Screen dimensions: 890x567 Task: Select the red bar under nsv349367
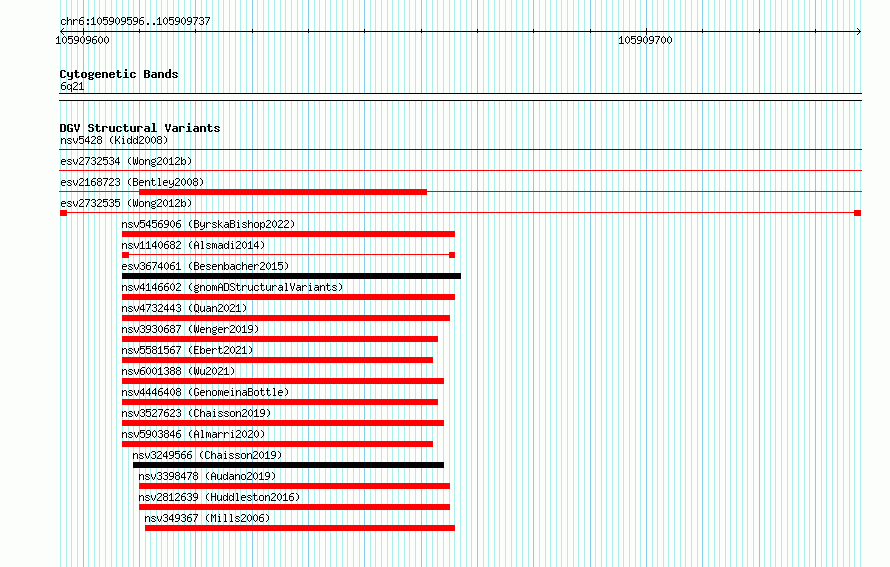click(x=300, y=528)
